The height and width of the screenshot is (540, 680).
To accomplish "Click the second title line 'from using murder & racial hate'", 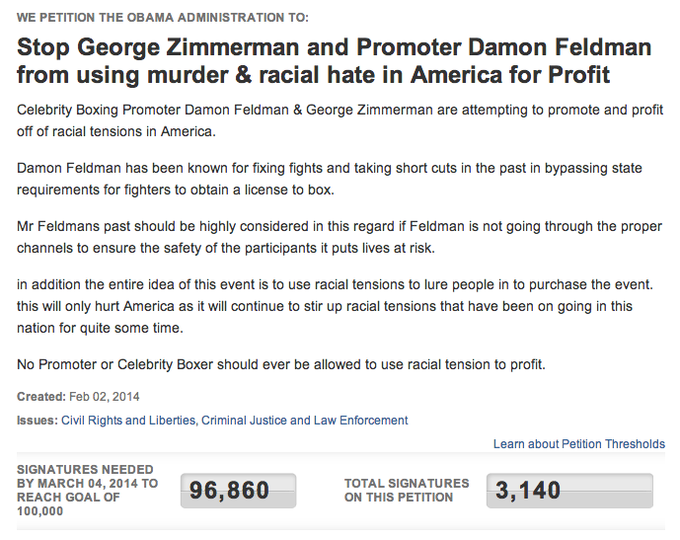I will 314,75.
